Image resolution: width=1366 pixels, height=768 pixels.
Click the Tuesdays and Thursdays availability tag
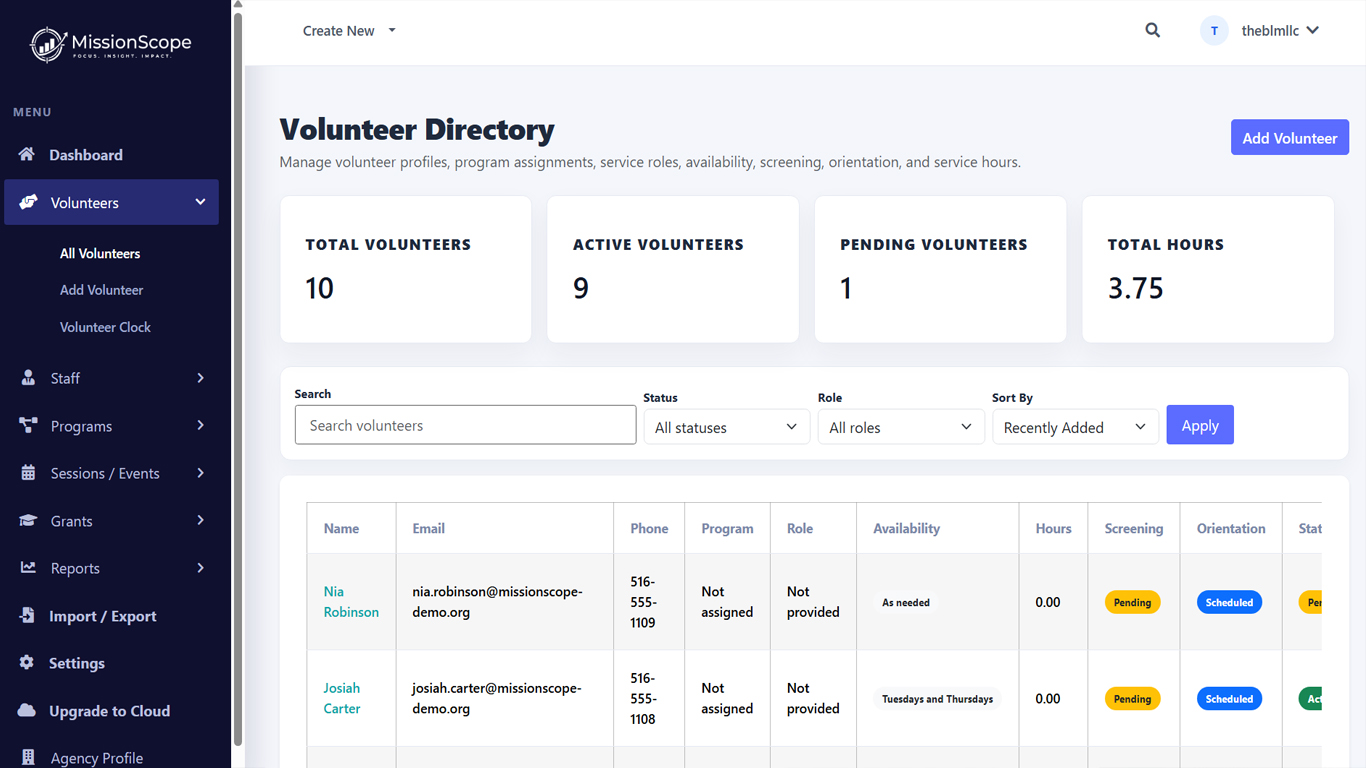(x=938, y=699)
